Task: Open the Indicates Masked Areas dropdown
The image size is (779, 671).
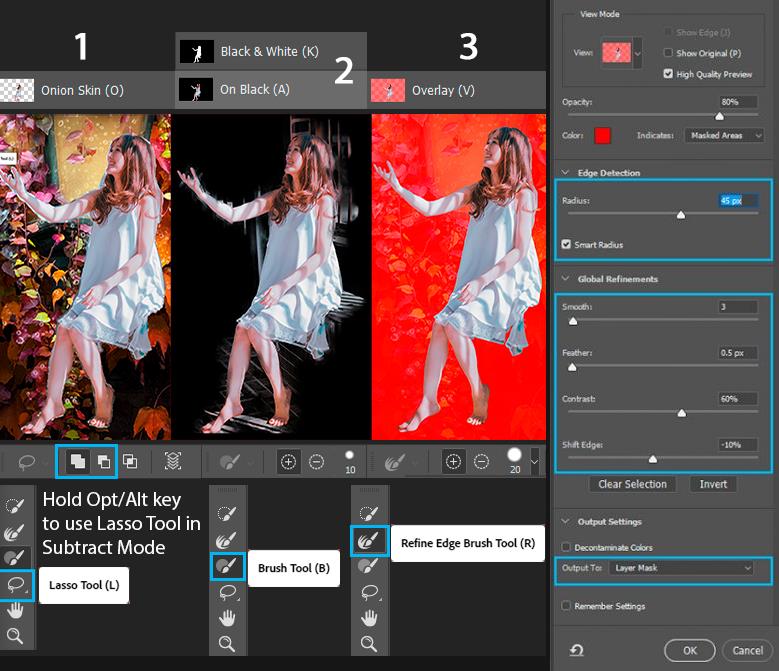Action: (723, 135)
